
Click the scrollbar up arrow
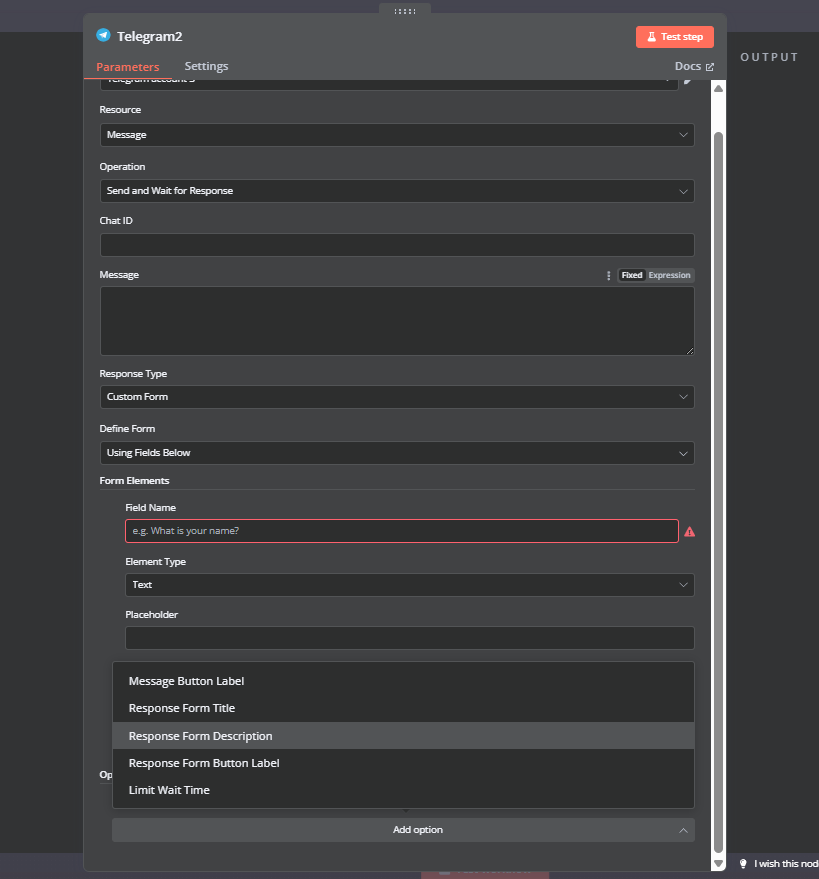tap(718, 89)
